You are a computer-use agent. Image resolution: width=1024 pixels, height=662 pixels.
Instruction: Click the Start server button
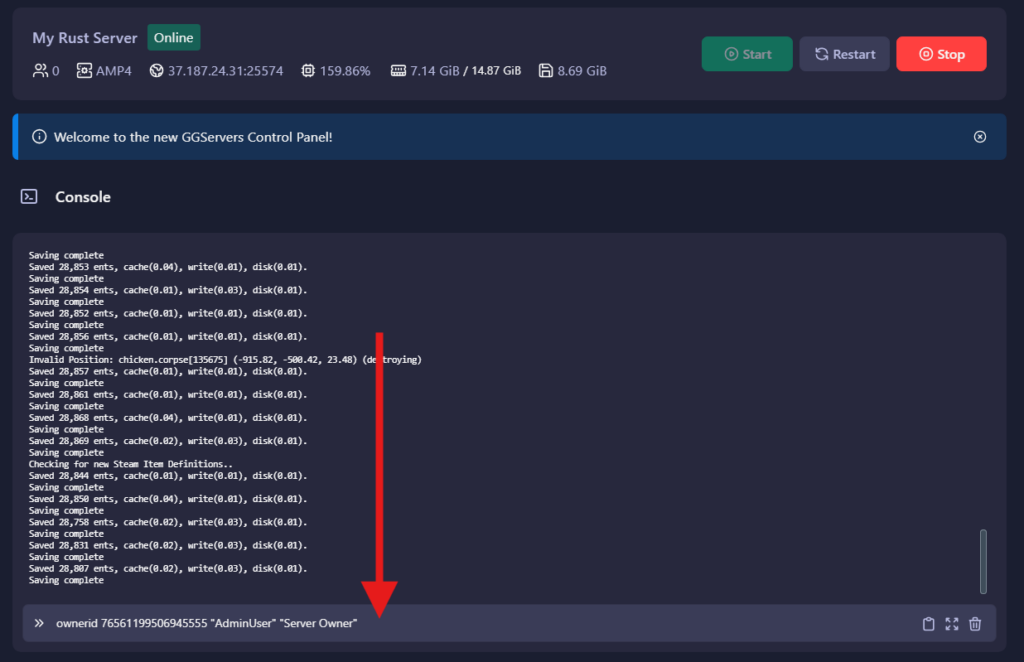click(746, 54)
